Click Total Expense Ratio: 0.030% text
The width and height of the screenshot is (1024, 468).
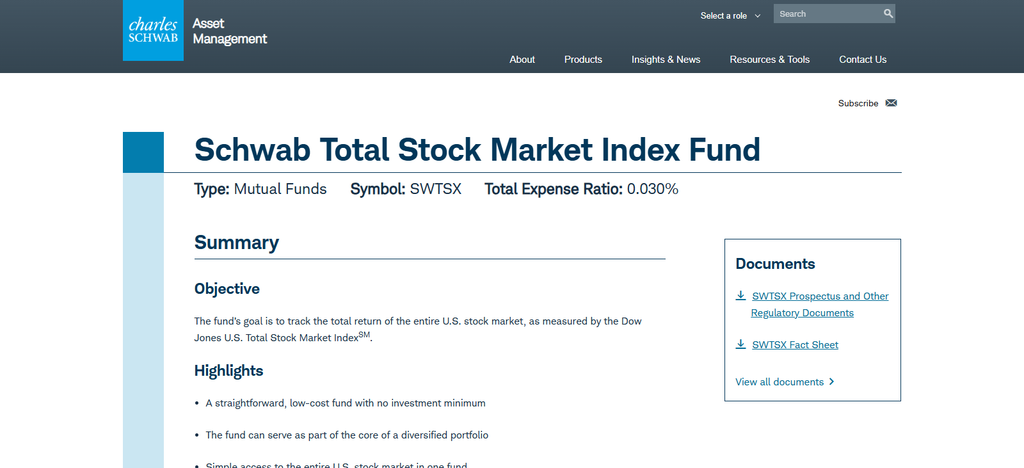pos(581,189)
